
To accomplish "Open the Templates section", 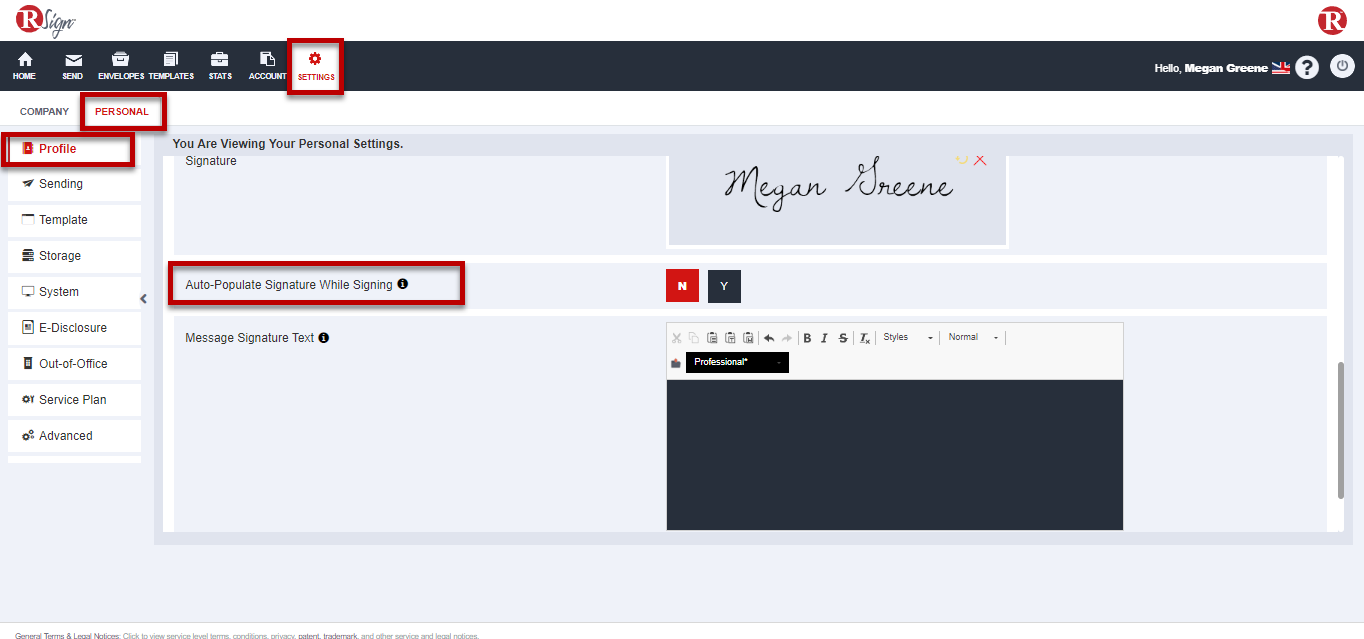I will (x=171, y=65).
